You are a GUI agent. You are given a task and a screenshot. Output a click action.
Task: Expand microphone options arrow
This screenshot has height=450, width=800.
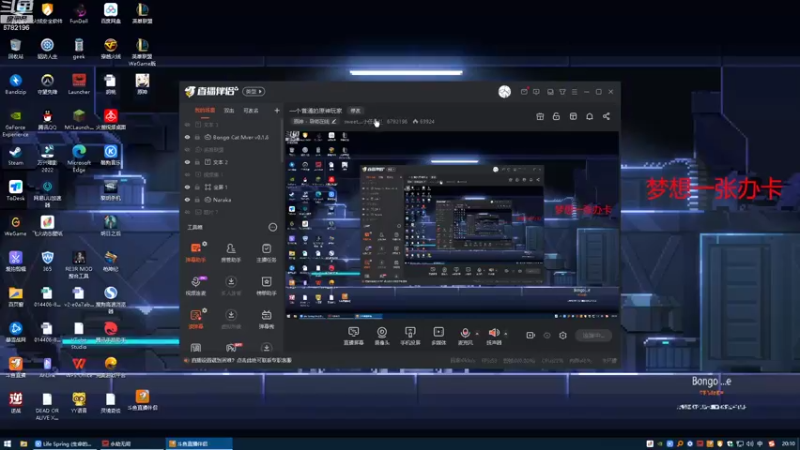(x=477, y=334)
